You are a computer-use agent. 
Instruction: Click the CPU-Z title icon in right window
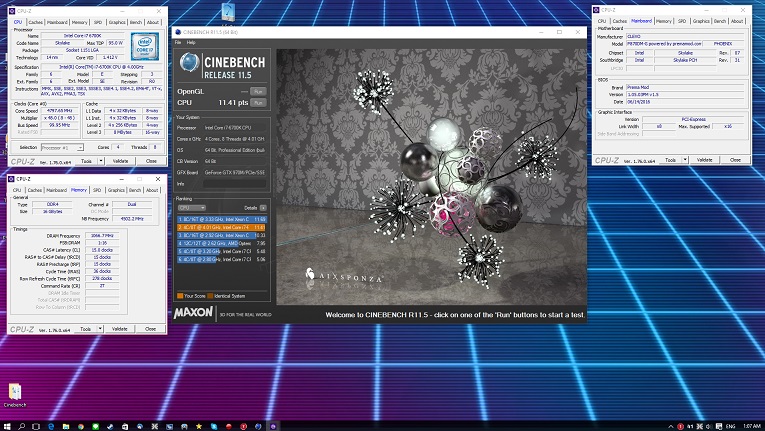596,10
